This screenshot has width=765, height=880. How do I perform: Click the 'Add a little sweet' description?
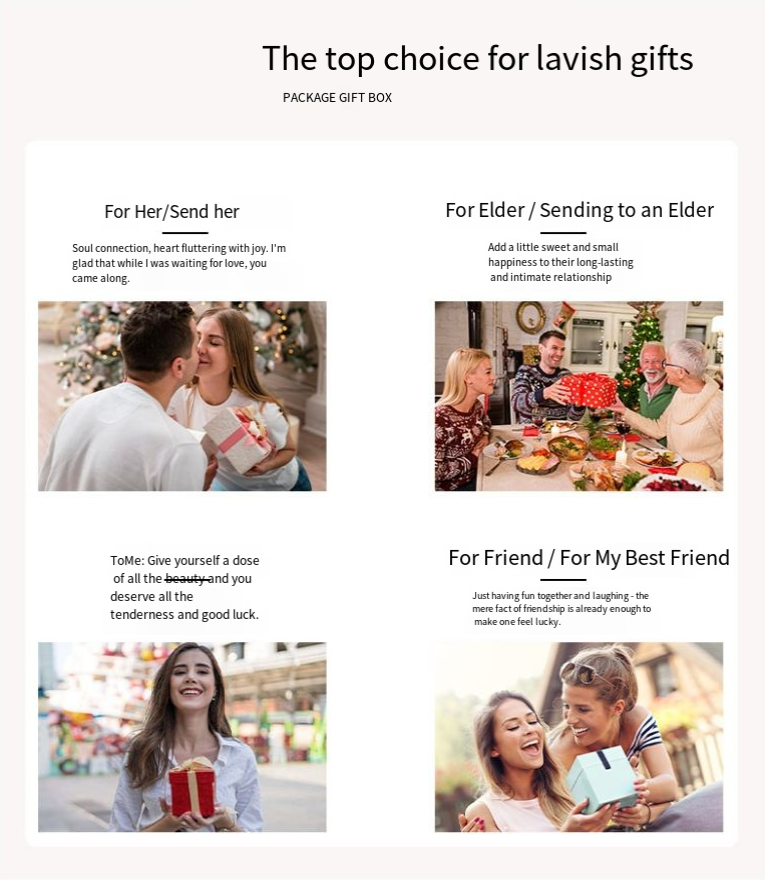coord(561,262)
